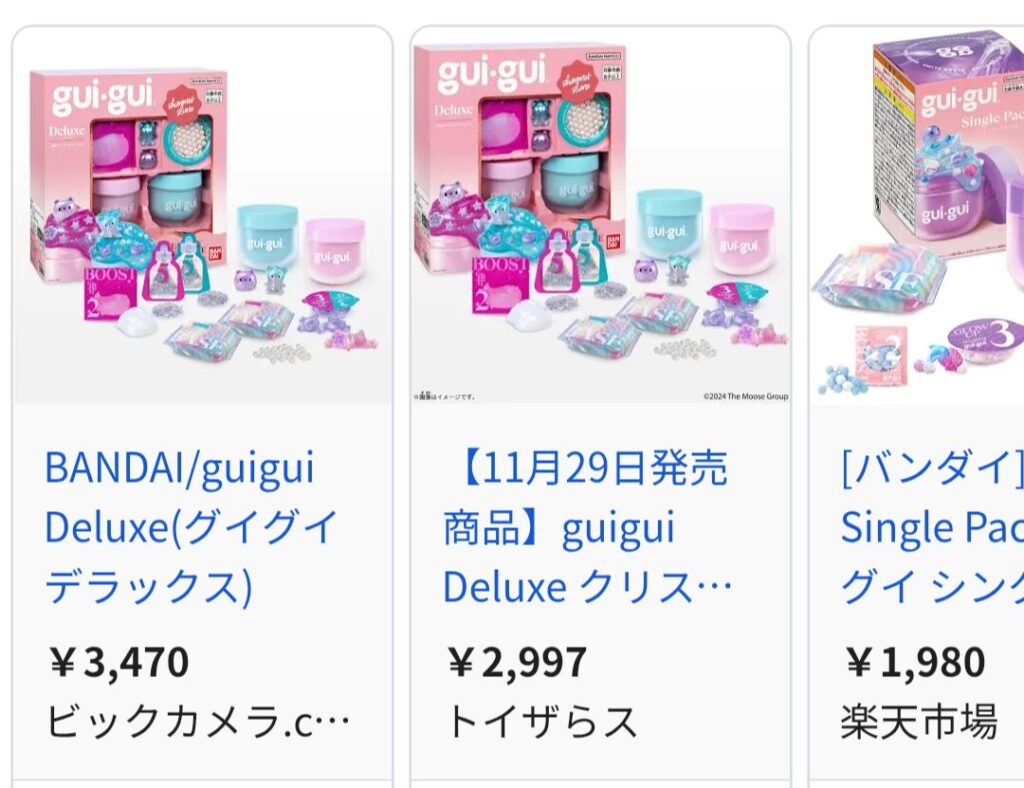
Task: Select the ¥3,470 price
Action: (119, 661)
